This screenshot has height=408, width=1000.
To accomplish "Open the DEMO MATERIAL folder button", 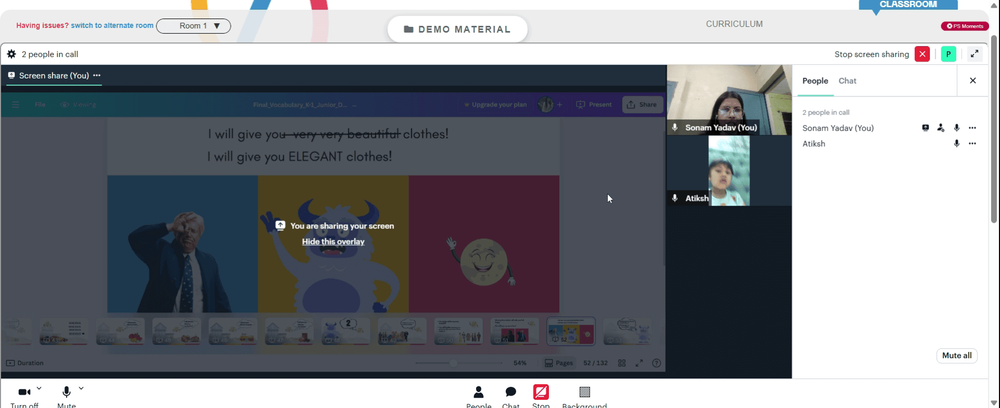I will tap(457, 29).
